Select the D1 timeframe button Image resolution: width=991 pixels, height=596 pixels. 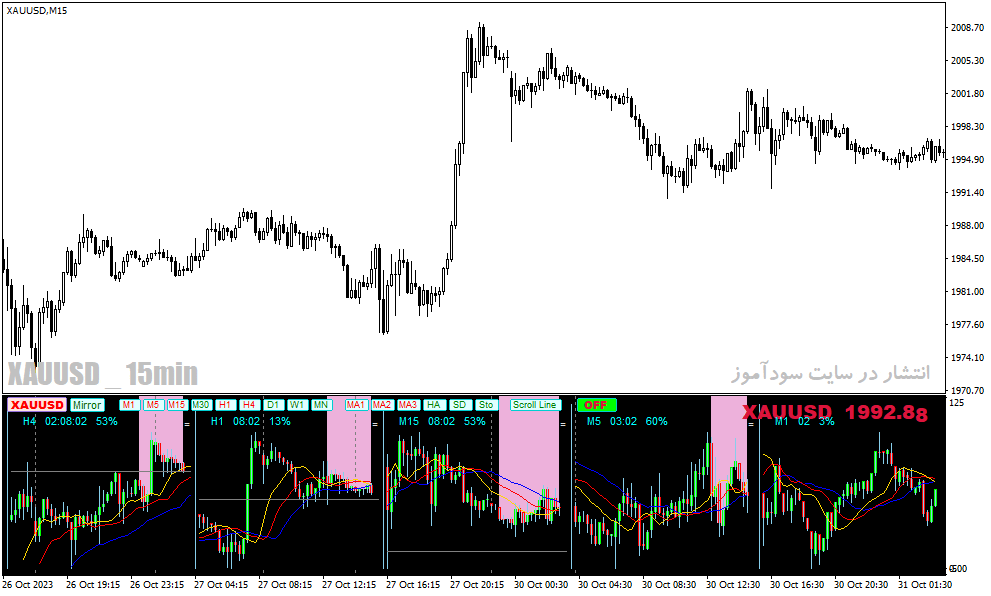point(272,404)
